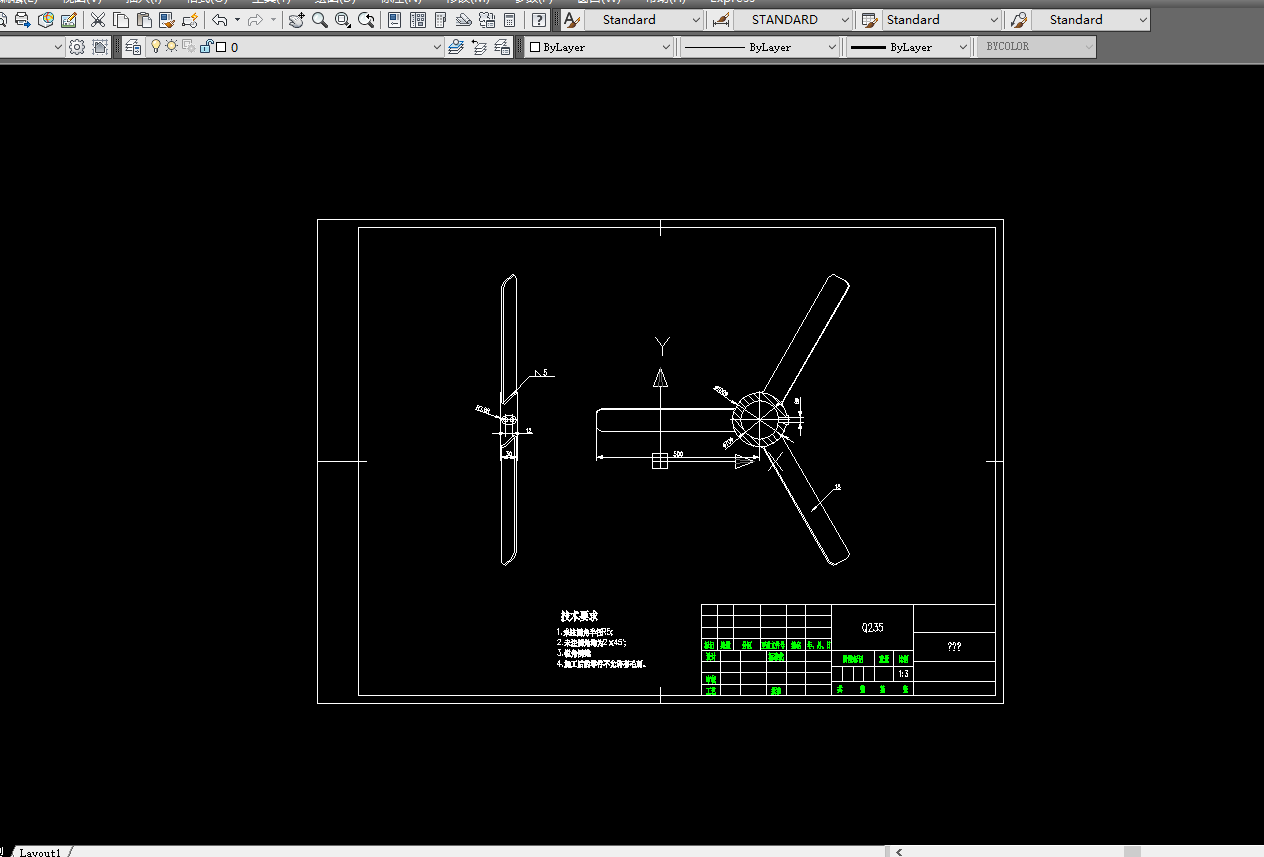The height and width of the screenshot is (857, 1264).
Task: Open the Layer Properties Manager
Action: point(133,47)
